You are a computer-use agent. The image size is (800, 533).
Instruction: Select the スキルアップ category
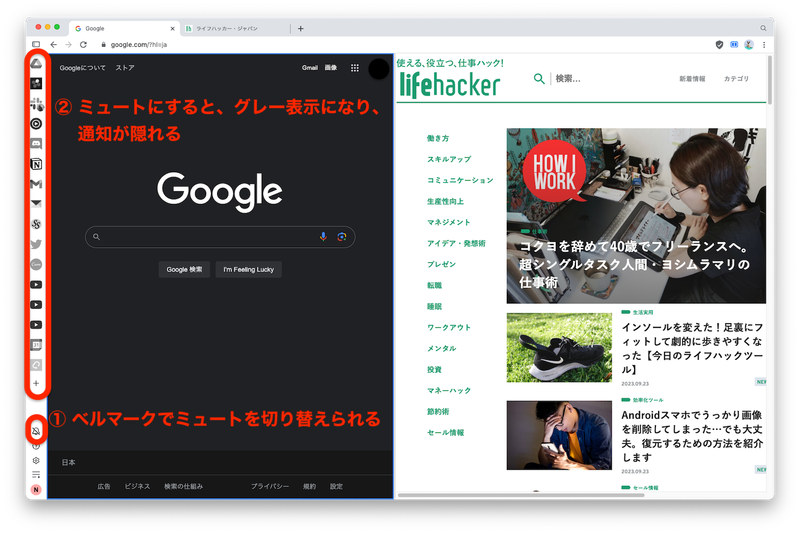[449, 159]
